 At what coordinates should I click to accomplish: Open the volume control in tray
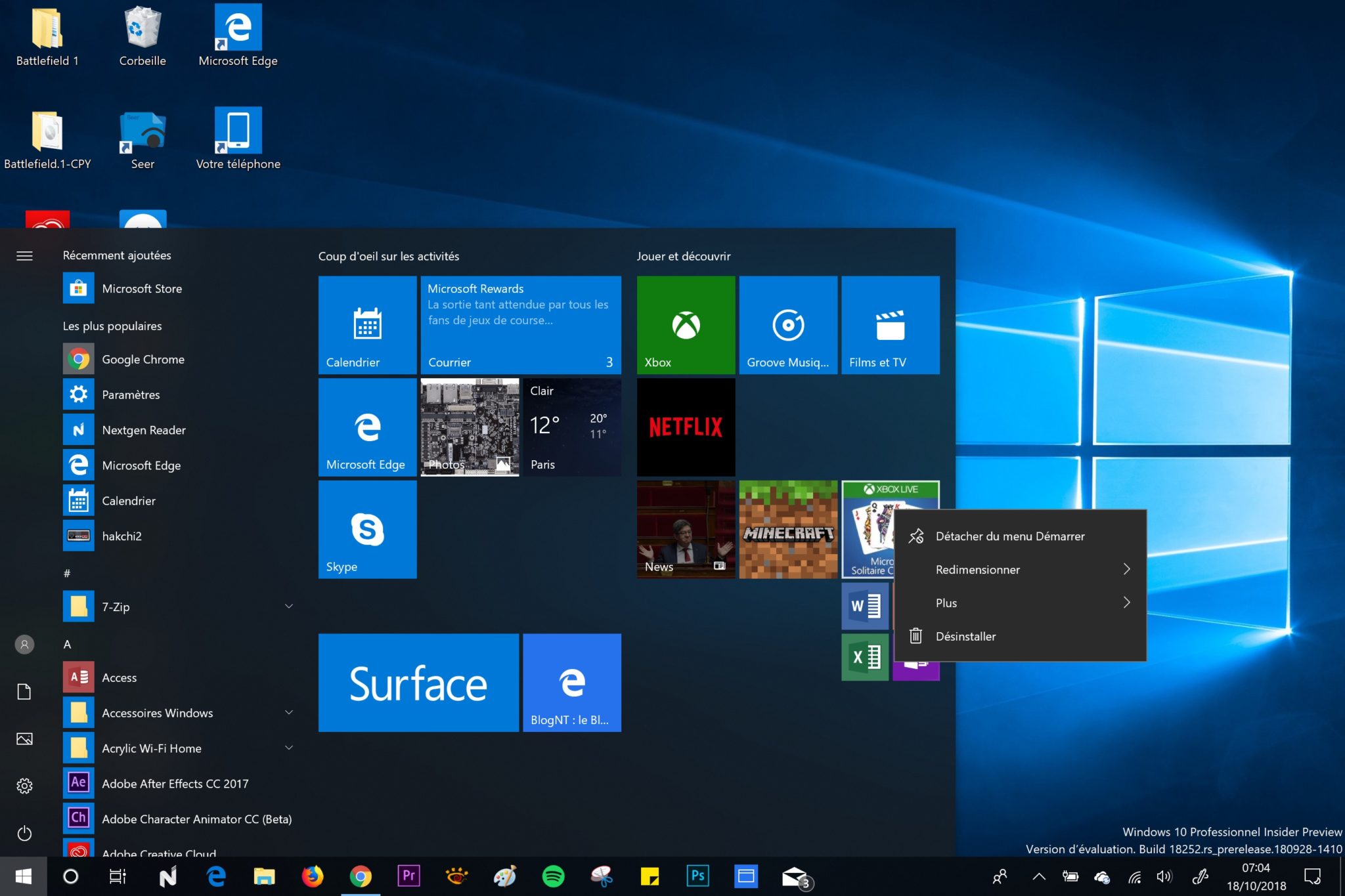(x=1165, y=876)
